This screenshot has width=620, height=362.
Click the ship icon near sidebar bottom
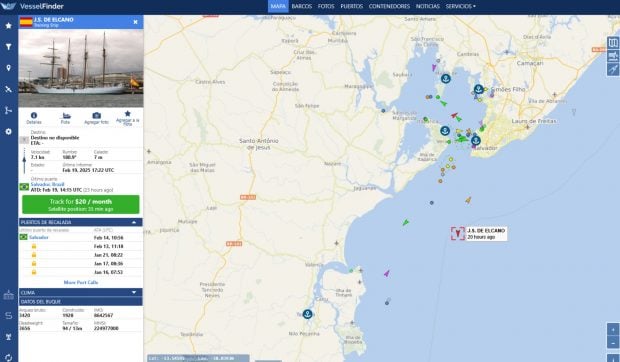8,295
